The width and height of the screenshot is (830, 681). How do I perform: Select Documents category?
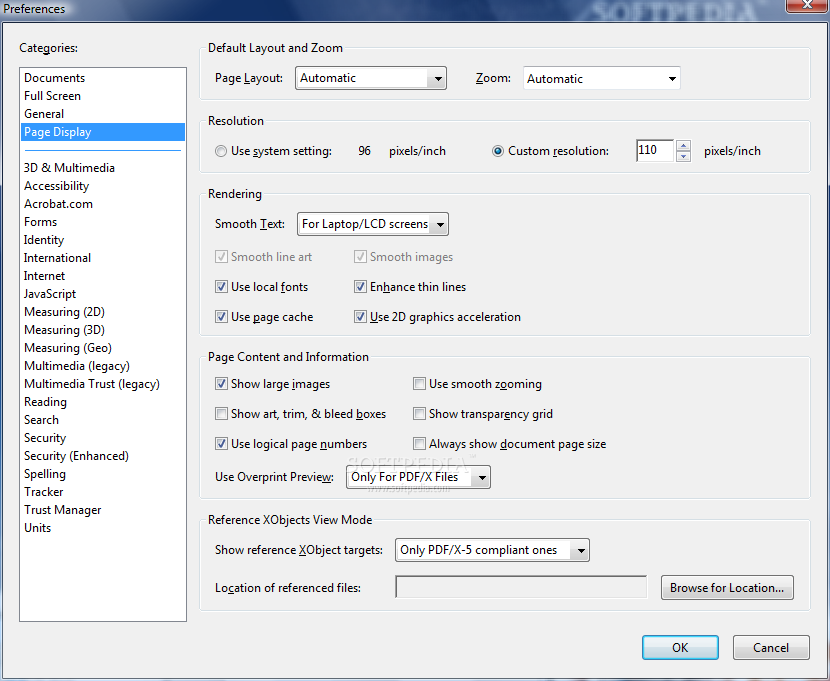click(x=54, y=78)
